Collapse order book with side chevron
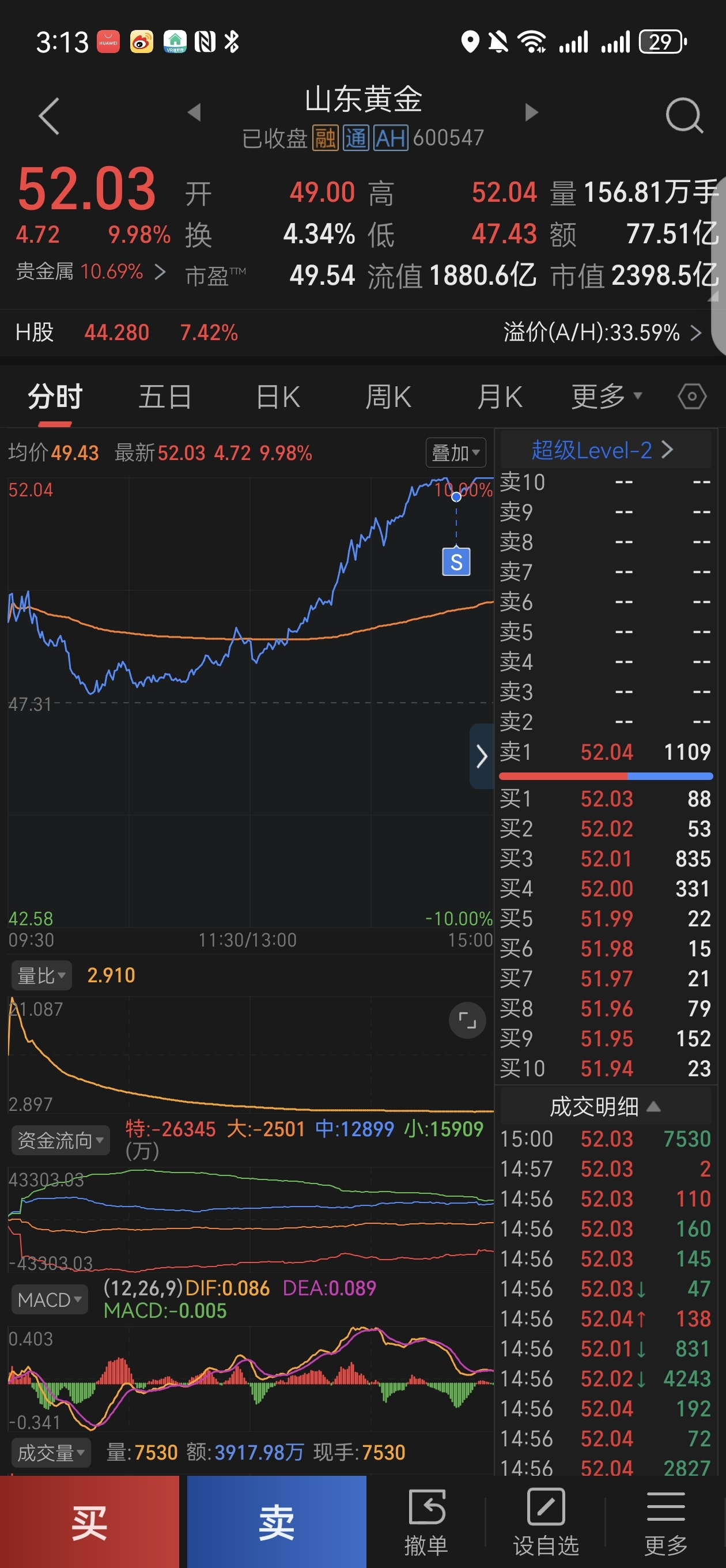This screenshot has height=1568, width=726. tap(481, 756)
